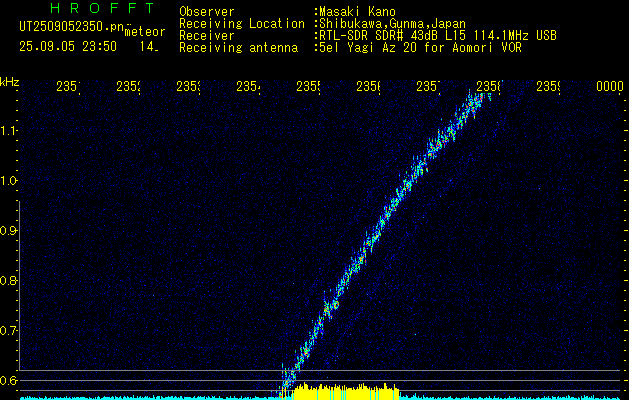This screenshot has width=629, height=400.
Task: Click the name Masaki Kano
Action: 357,12
